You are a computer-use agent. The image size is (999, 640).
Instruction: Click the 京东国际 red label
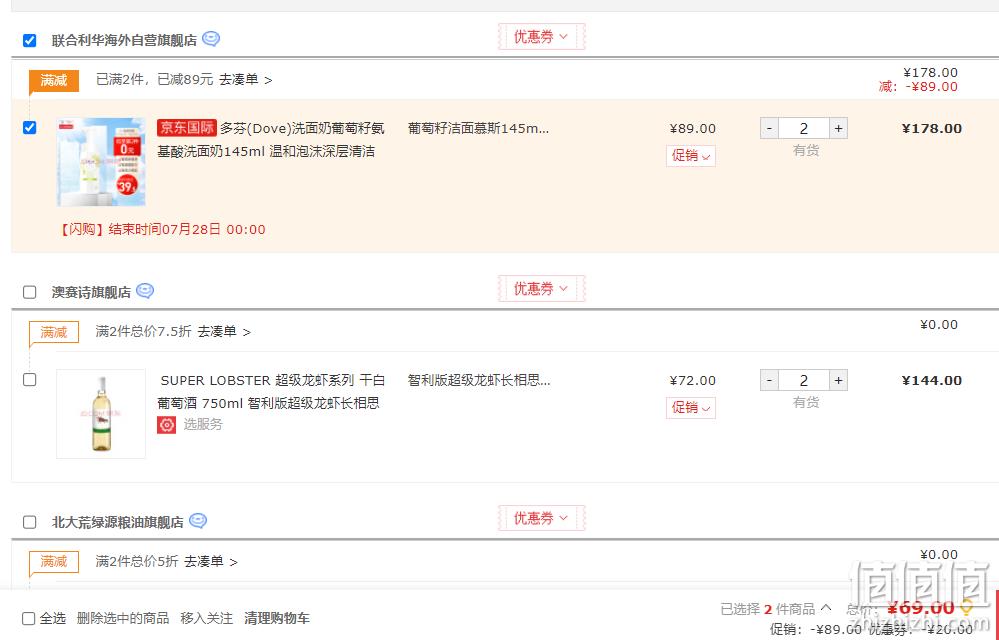click(187, 128)
